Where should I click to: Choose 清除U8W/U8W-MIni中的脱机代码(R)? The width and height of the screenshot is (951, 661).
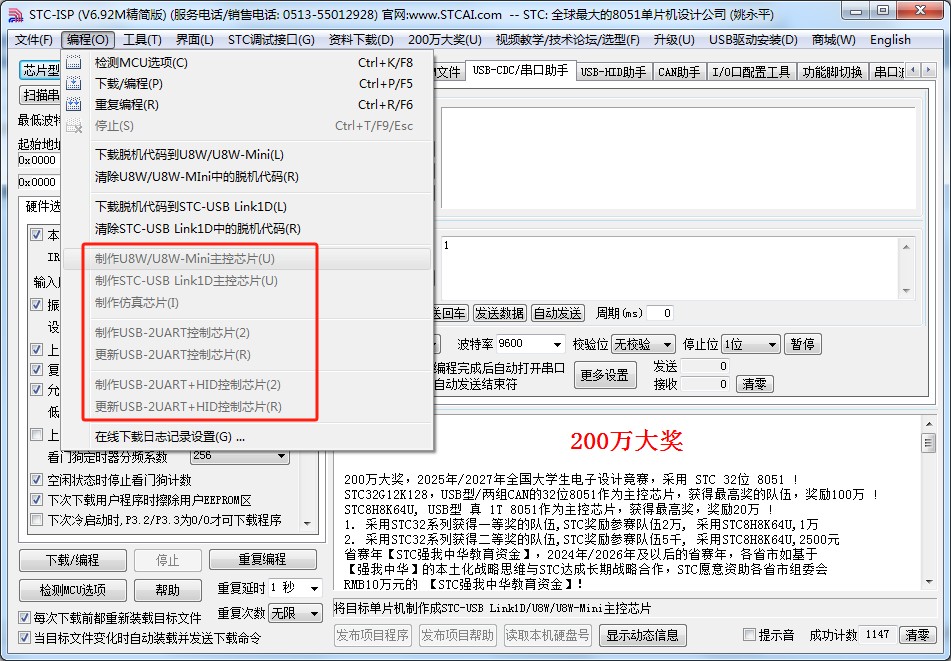pos(247,176)
